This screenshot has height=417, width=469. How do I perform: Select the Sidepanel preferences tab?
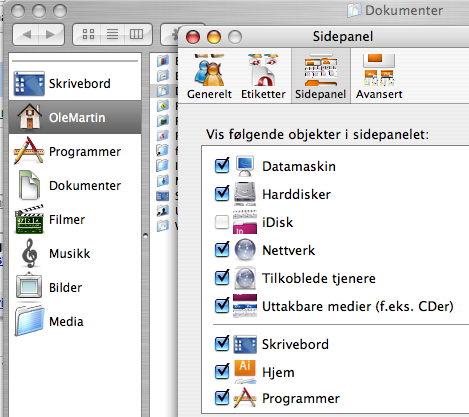click(321, 77)
